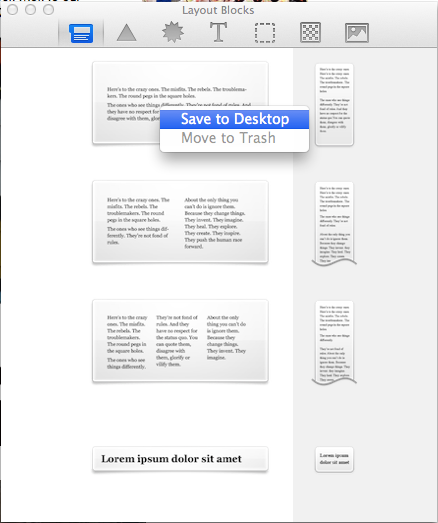Select the Lorem ipsum dolor sit amet heading block

point(180,459)
